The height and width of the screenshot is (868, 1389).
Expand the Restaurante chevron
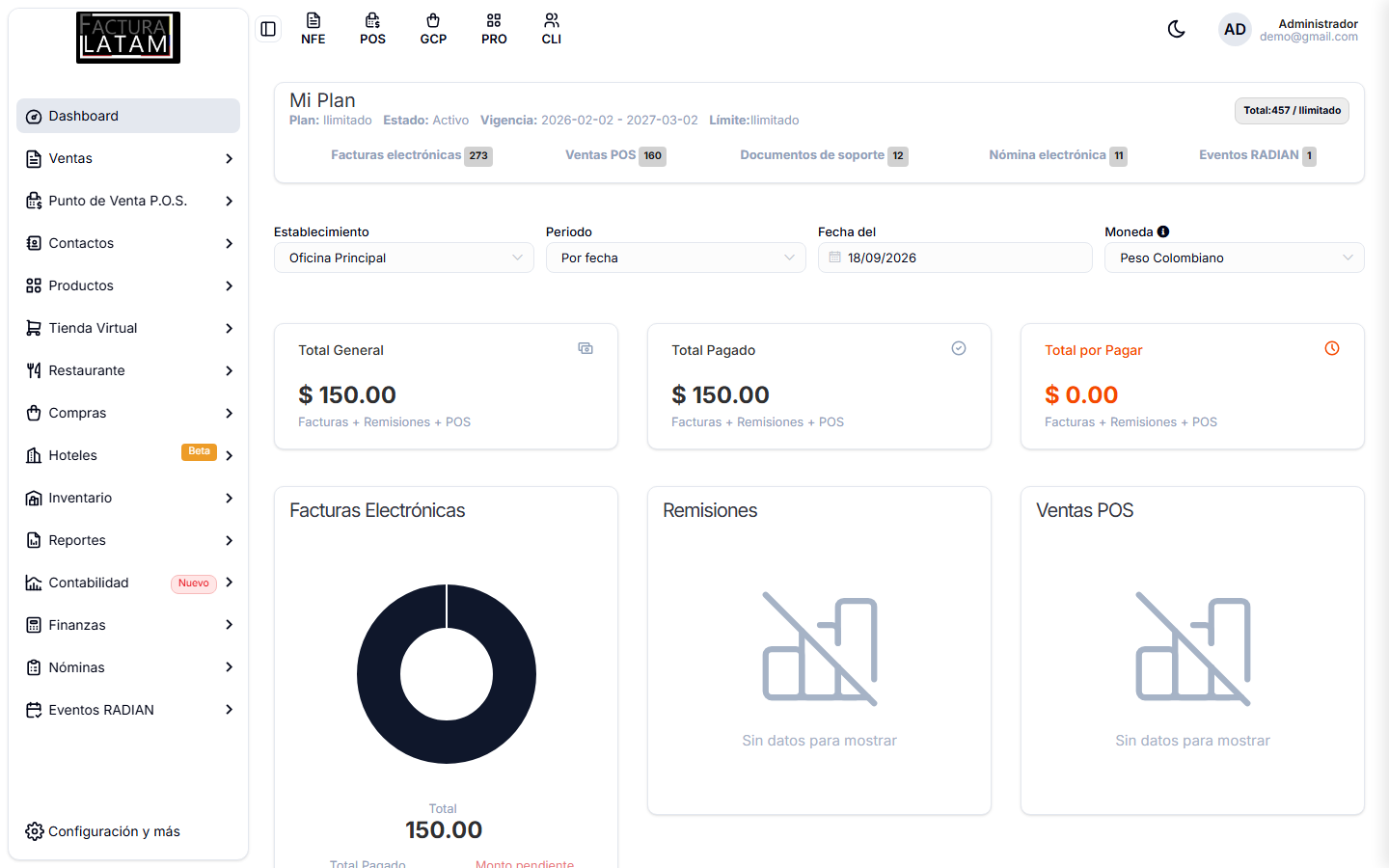tap(229, 370)
